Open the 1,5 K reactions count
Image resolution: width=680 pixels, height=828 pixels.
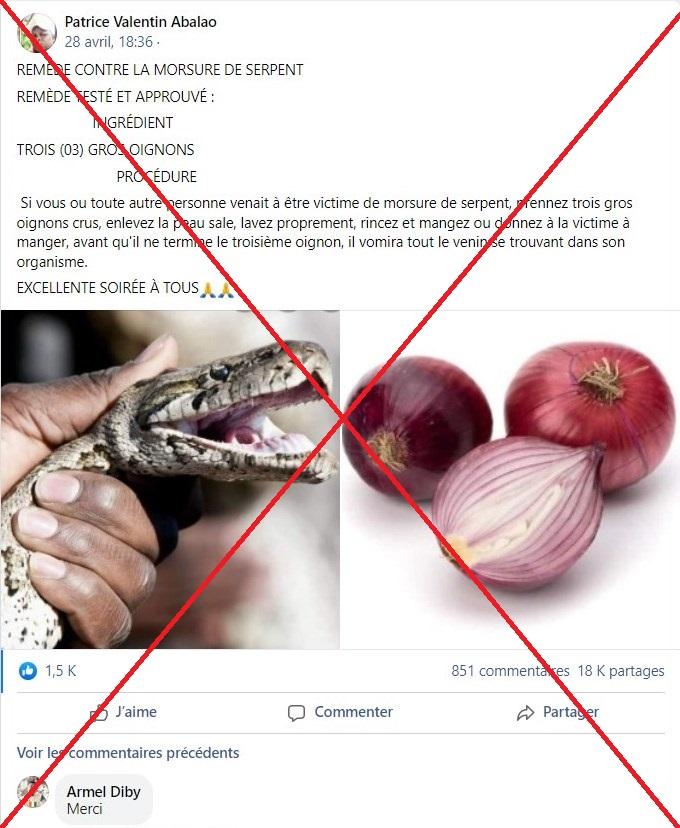pos(61,671)
